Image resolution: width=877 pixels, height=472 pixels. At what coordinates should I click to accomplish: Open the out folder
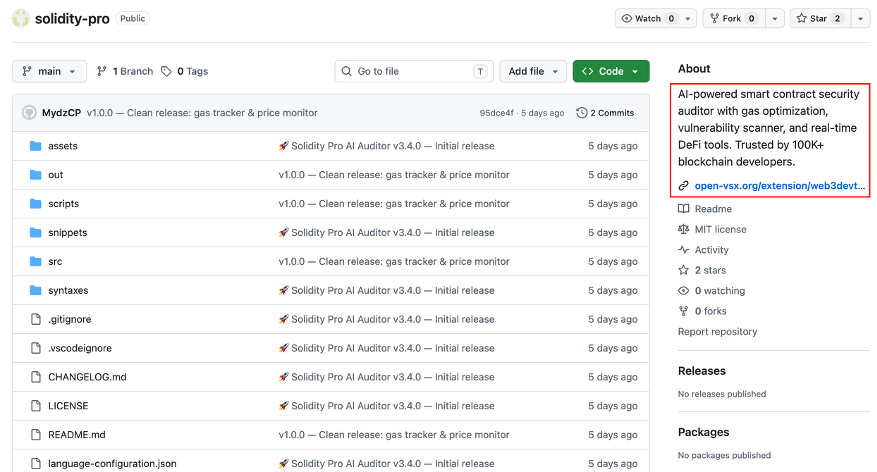coord(55,174)
